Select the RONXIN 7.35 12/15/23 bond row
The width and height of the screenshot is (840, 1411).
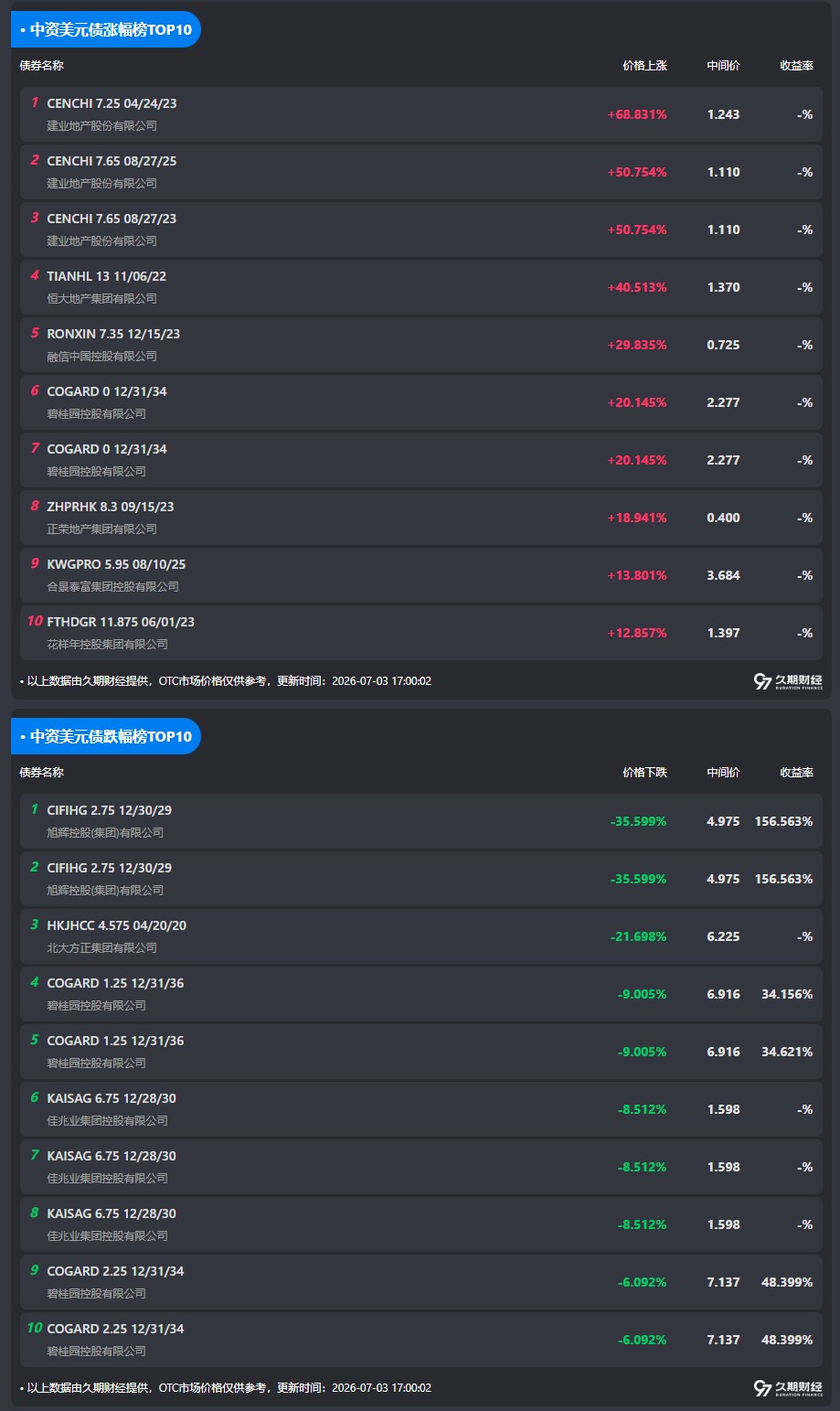coord(421,345)
